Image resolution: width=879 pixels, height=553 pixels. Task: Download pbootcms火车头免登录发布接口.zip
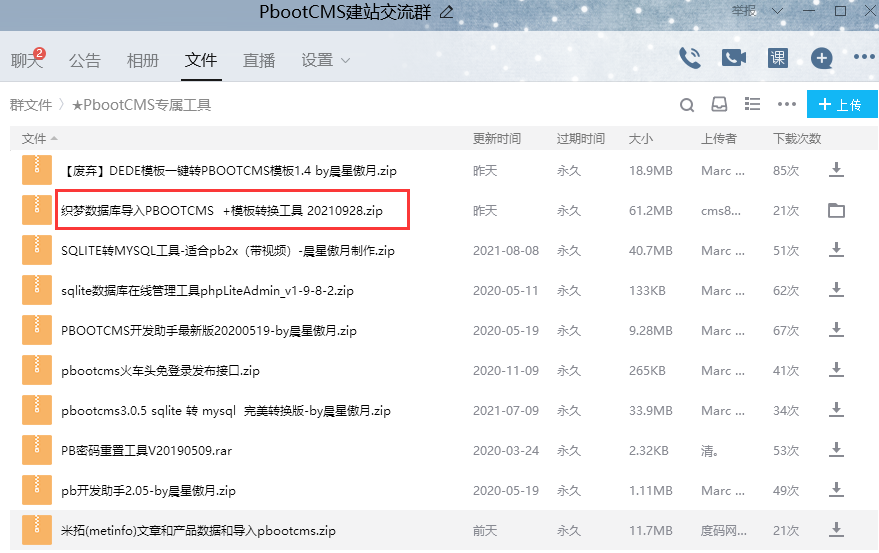(x=836, y=370)
